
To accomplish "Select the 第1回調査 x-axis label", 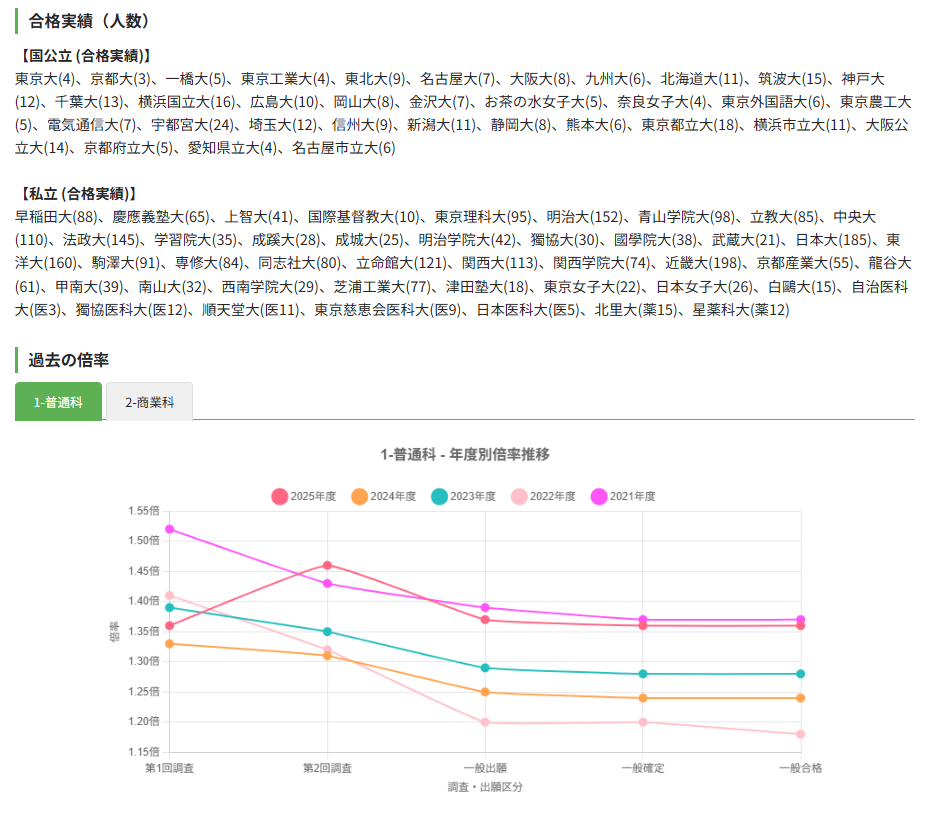I will click(x=170, y=768).
